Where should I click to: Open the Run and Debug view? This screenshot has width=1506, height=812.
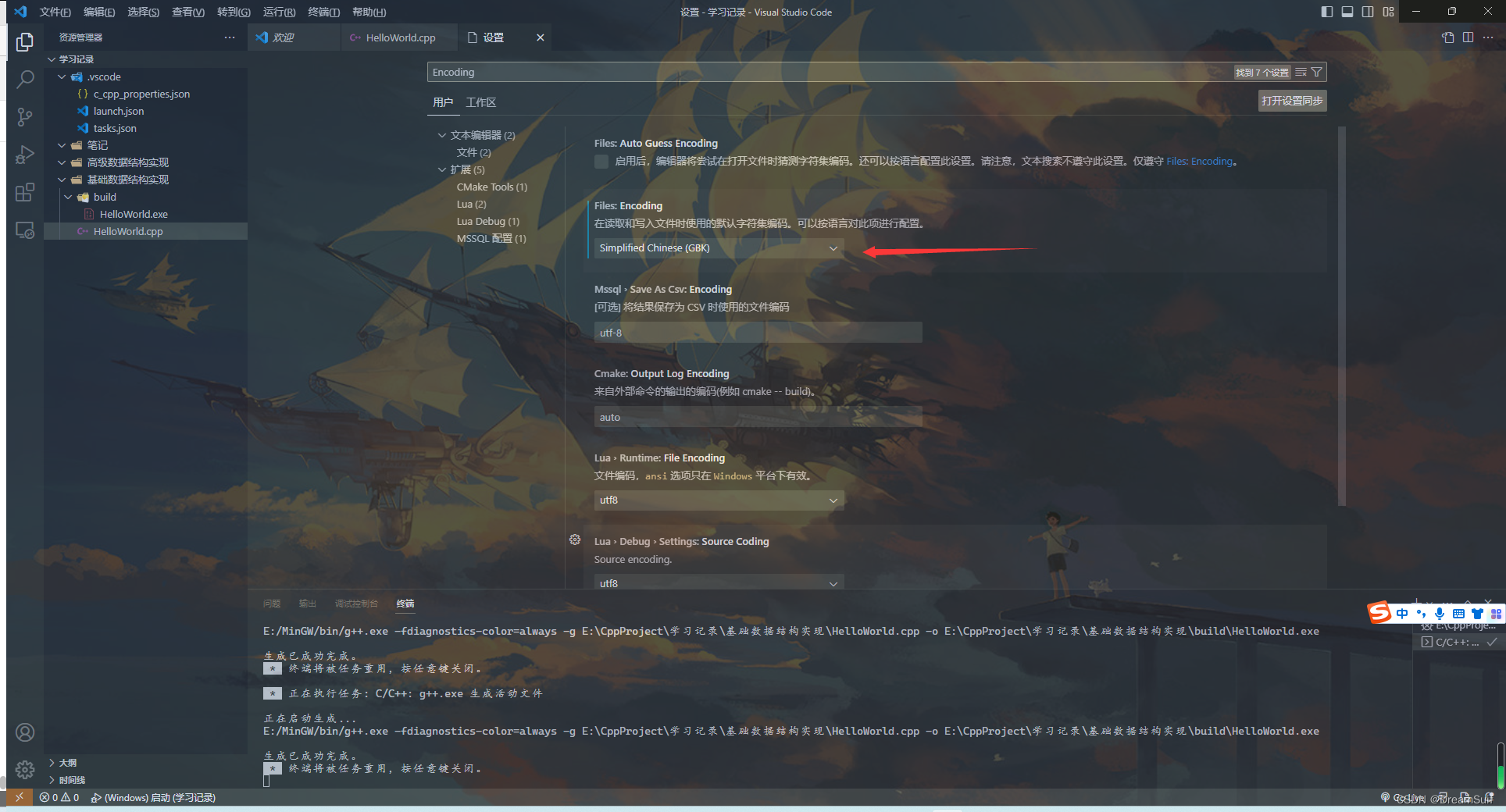coord(25,155)
